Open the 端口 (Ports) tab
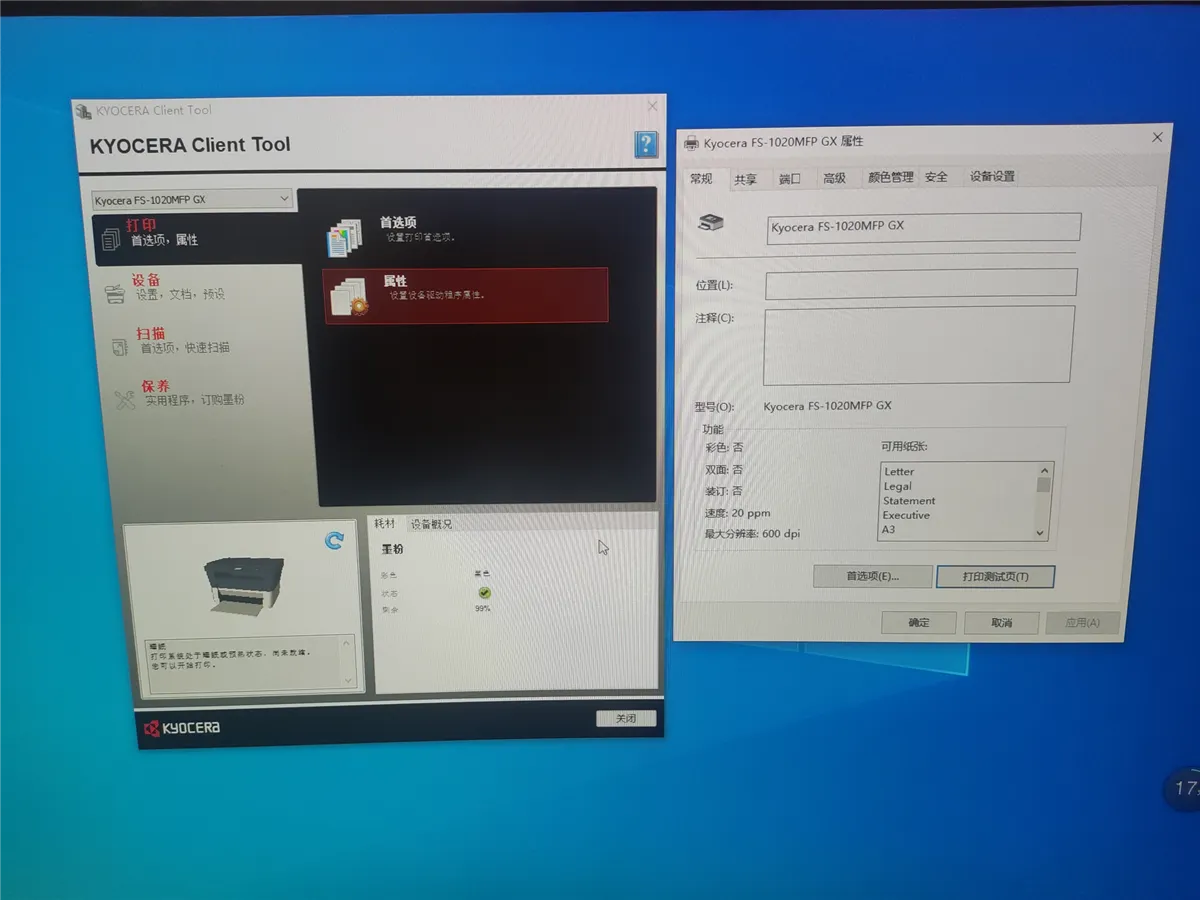The image size is (1200, 900). click(x=790, y=179)
